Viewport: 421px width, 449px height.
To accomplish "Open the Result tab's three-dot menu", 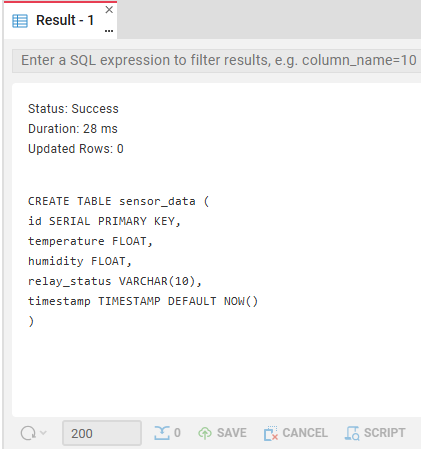I will click(x=109, y=31).
